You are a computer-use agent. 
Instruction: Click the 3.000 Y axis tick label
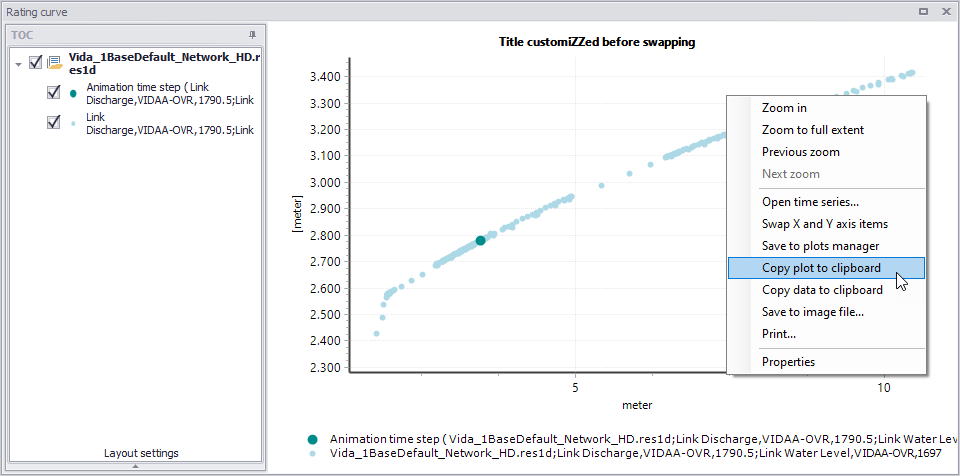point(326,183)
